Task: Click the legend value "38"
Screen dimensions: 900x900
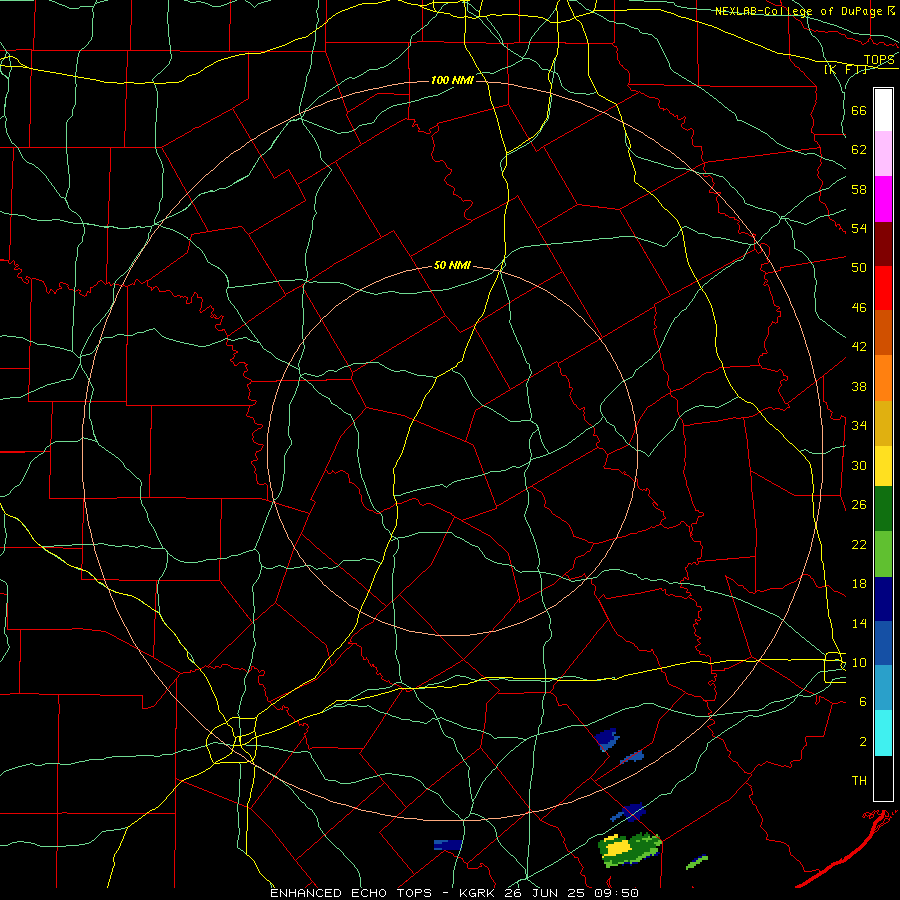Action: 859,386
